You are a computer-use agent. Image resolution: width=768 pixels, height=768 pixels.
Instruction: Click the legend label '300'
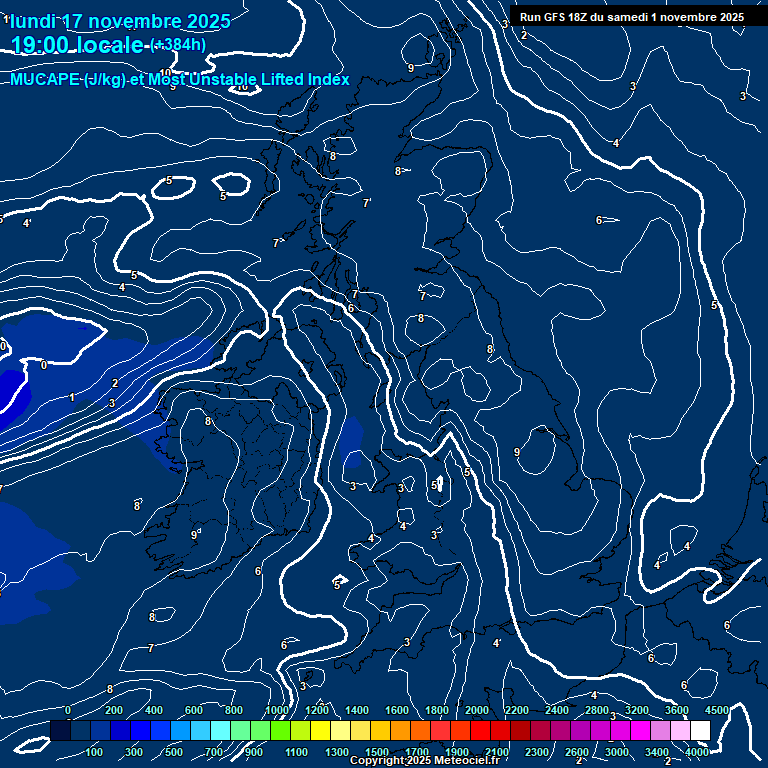pyautogui.click(x=134, y=752)
